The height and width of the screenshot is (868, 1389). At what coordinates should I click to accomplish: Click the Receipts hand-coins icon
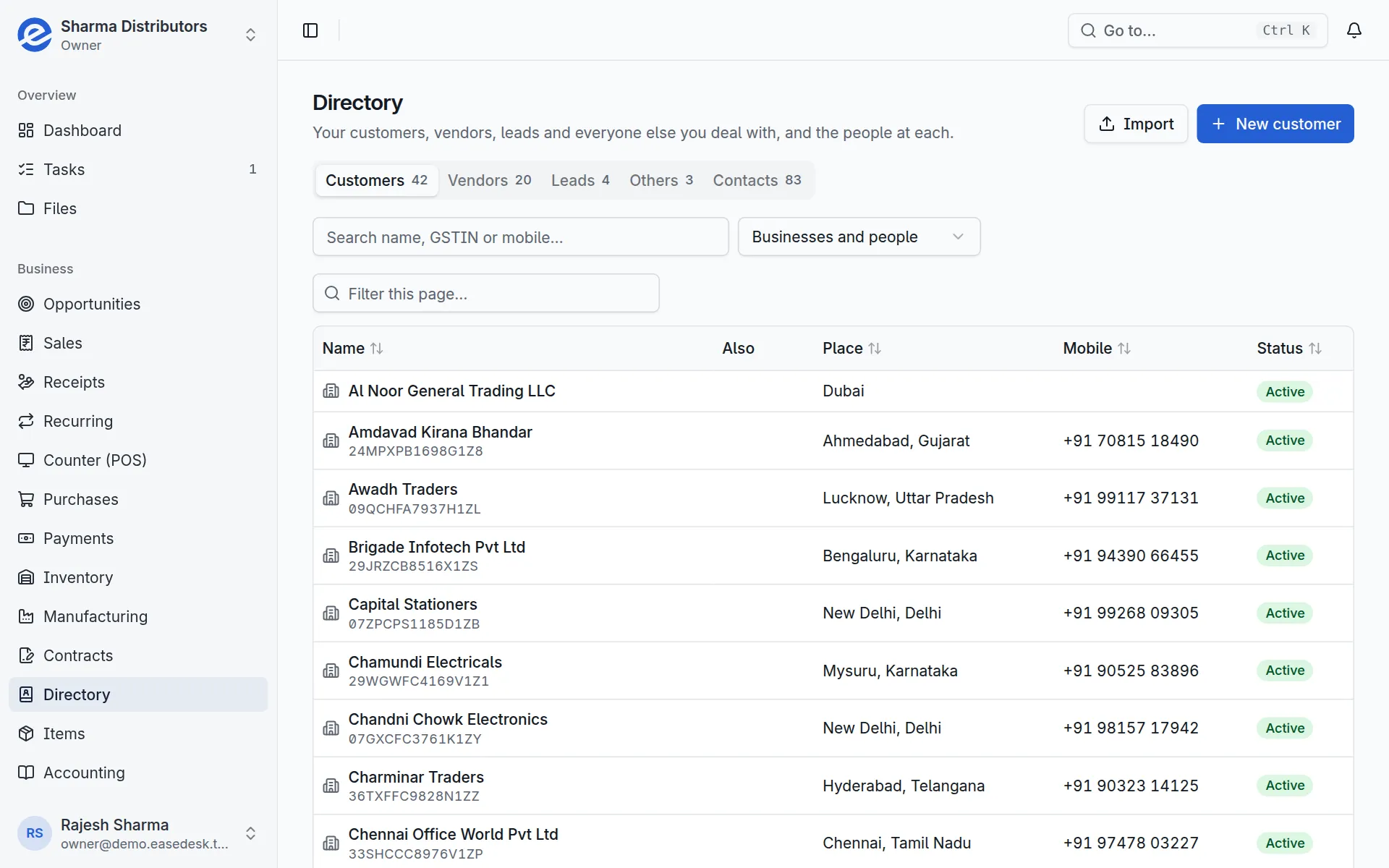(26, 382)
